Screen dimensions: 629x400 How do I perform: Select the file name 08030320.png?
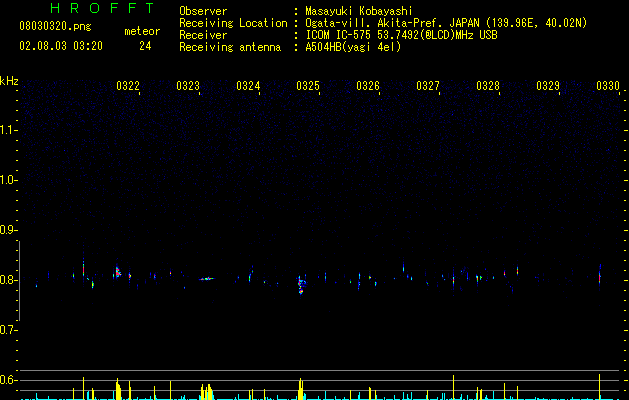click(55, 27)
